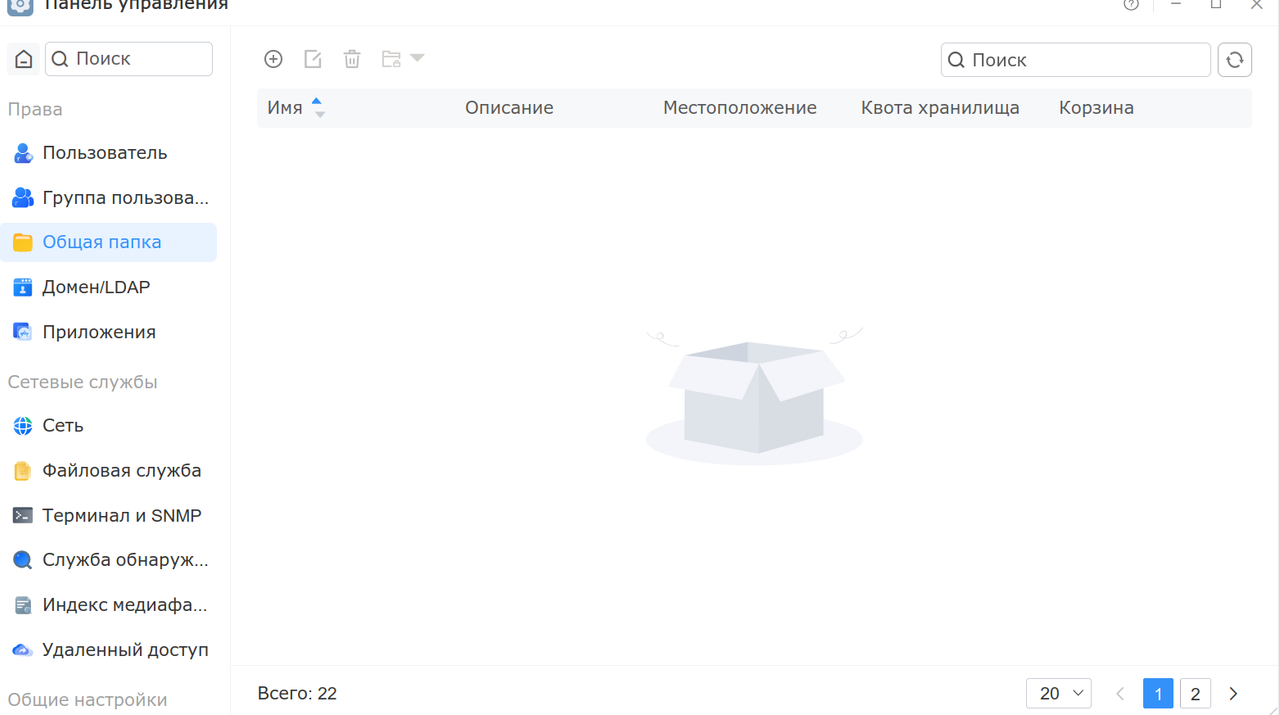Open Служба обнаружения section
This screenshot has height=715, width=1279.
(108, 560)
